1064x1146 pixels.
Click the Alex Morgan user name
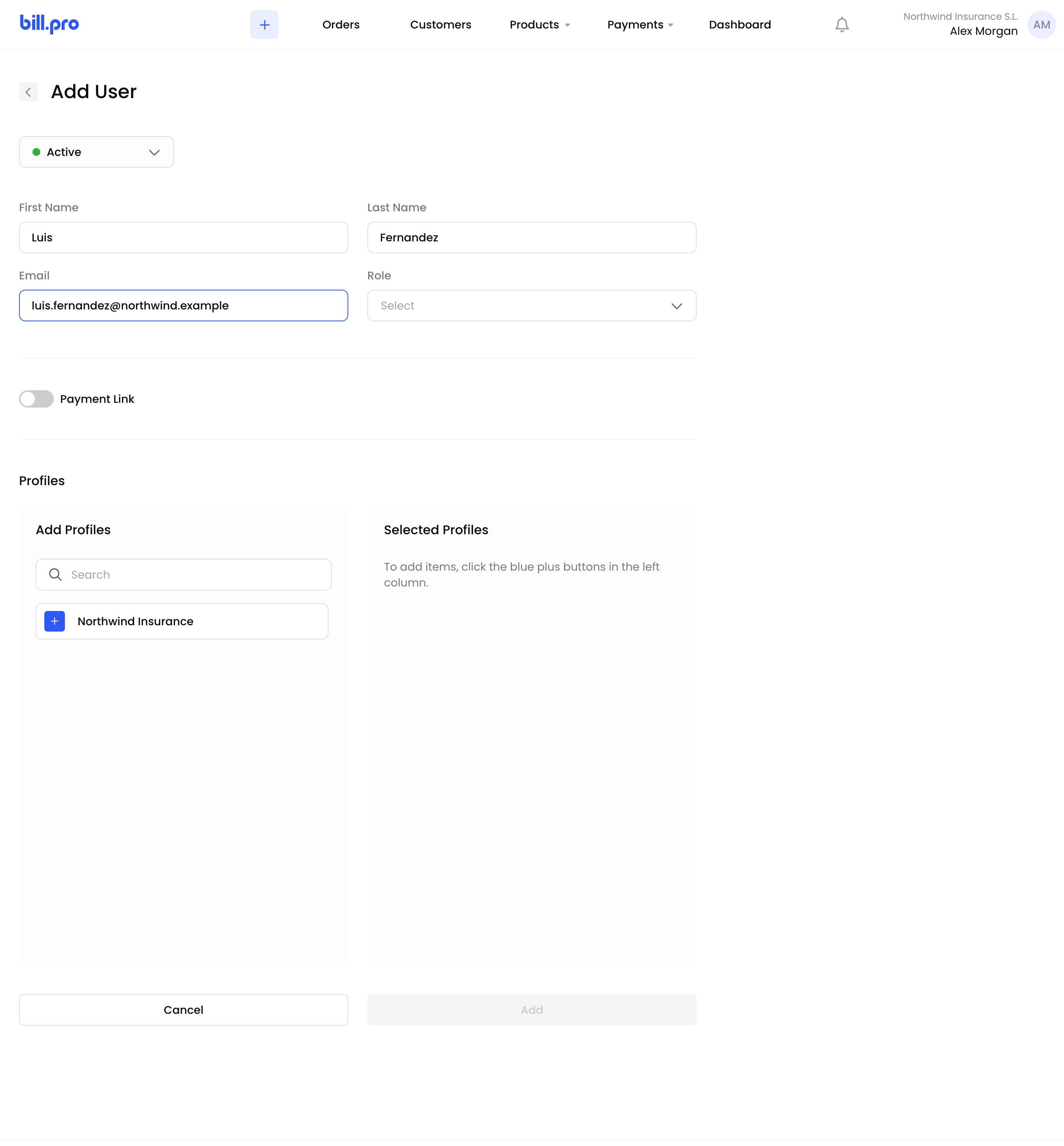[983, 31]
